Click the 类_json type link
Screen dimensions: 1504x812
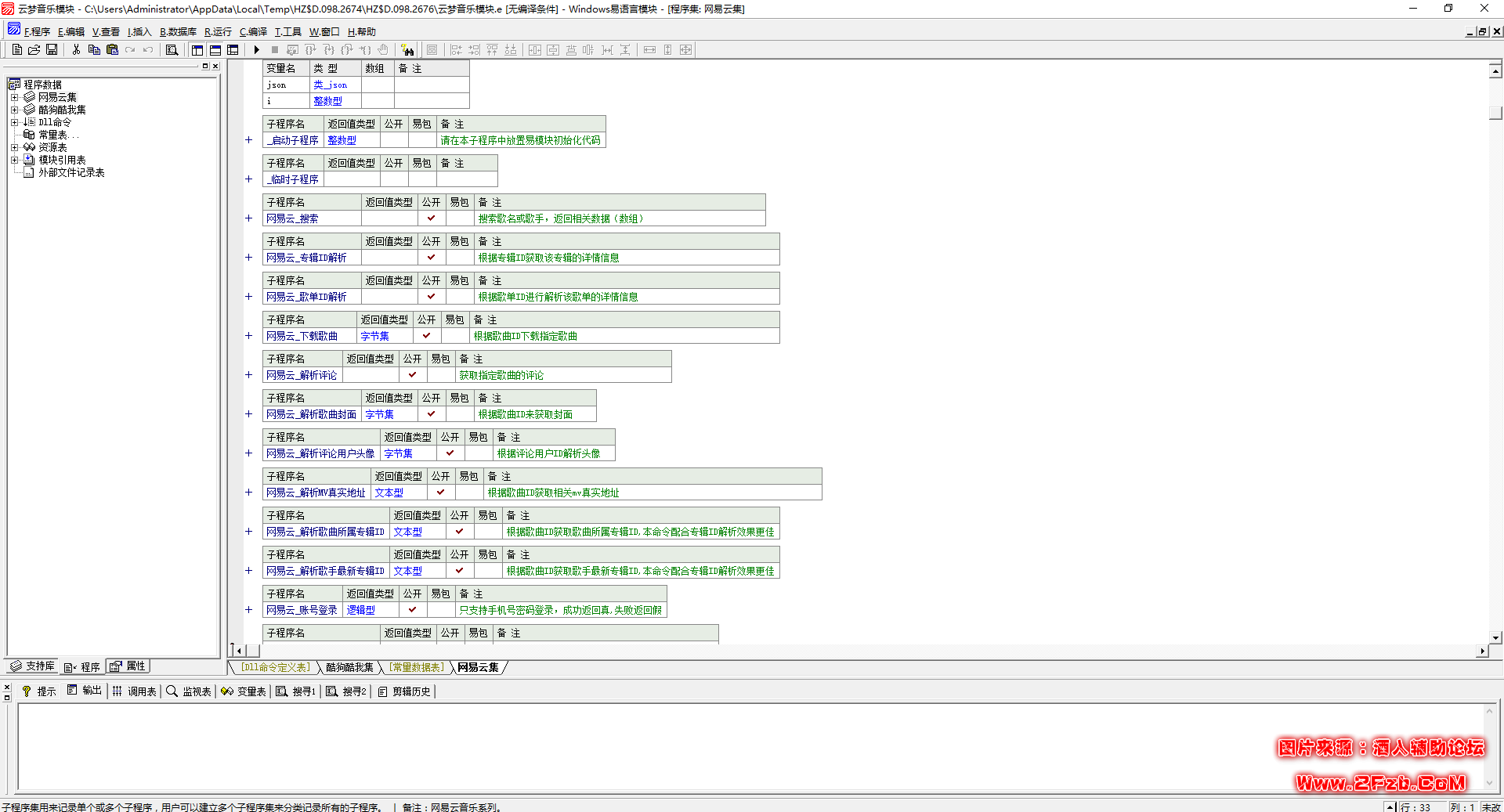pos(330,85)
